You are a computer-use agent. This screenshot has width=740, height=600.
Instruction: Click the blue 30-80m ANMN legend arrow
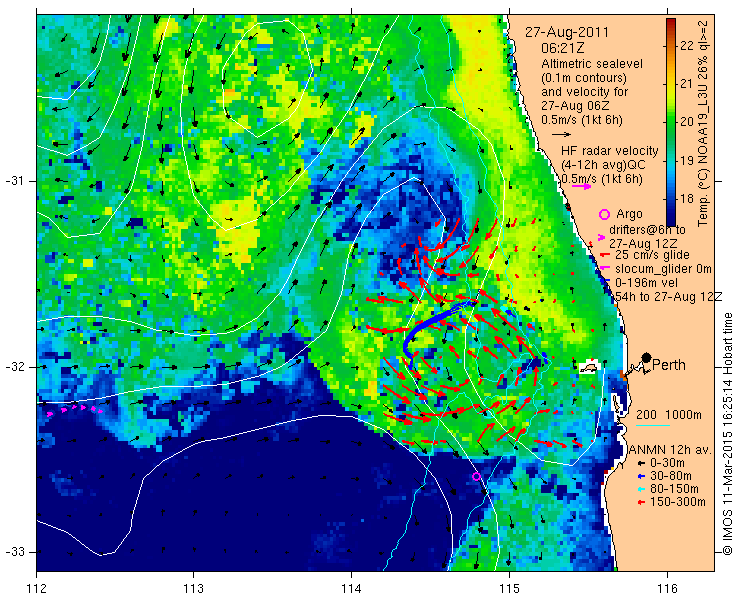point(641,476)
